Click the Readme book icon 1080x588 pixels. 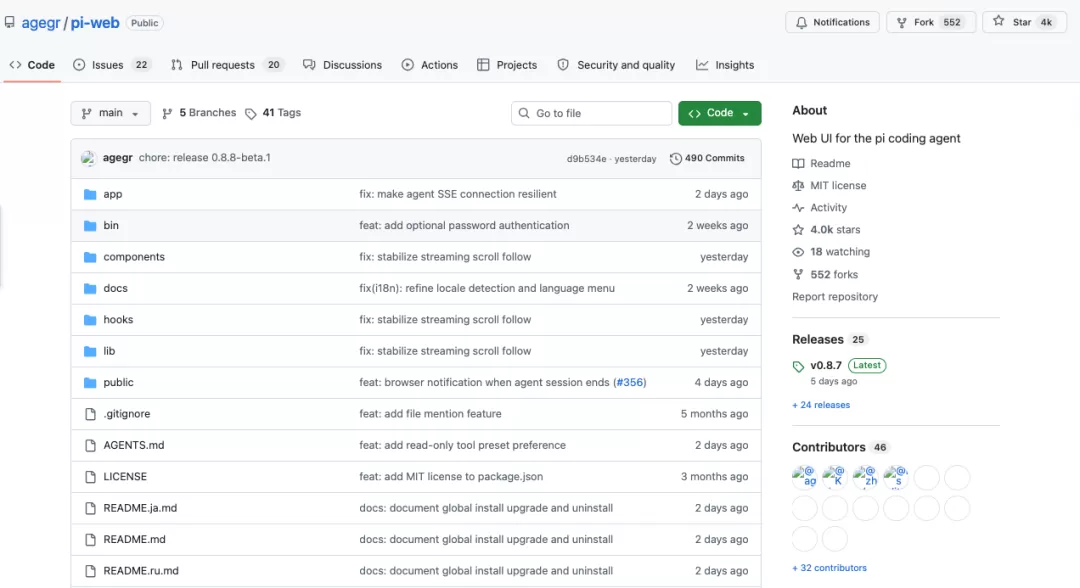click(x=798, y=164)
